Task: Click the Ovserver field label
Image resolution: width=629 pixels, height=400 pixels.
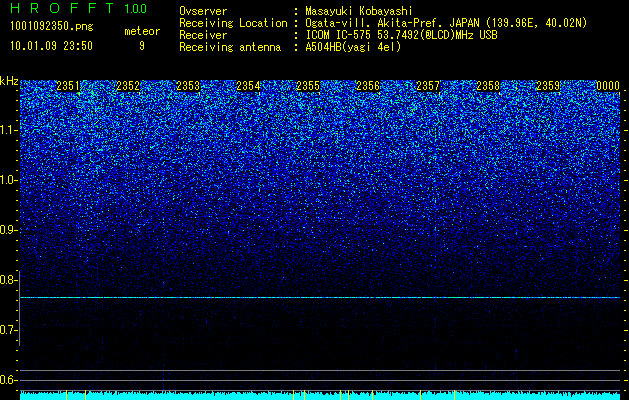Action: click(x=203, y=11)
